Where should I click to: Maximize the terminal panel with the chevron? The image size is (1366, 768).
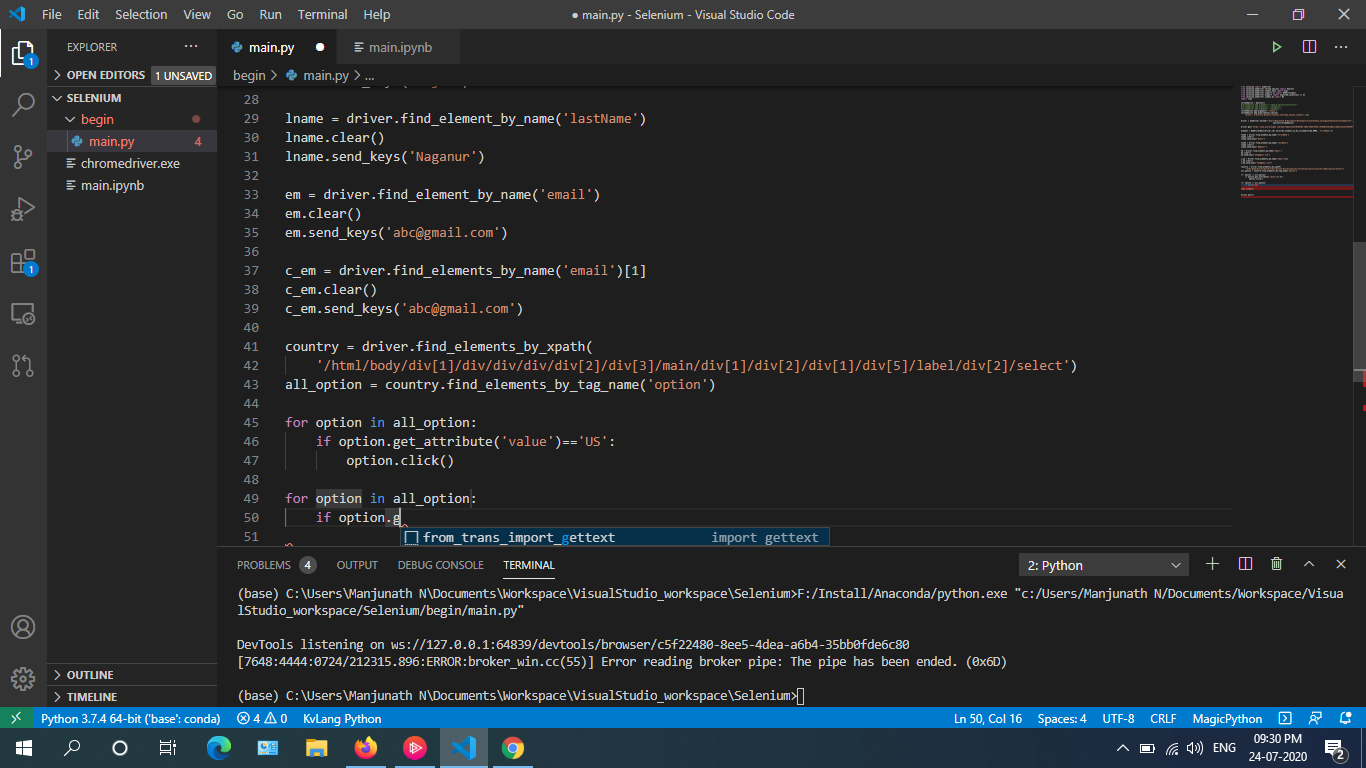click(x=1309, y=563)
